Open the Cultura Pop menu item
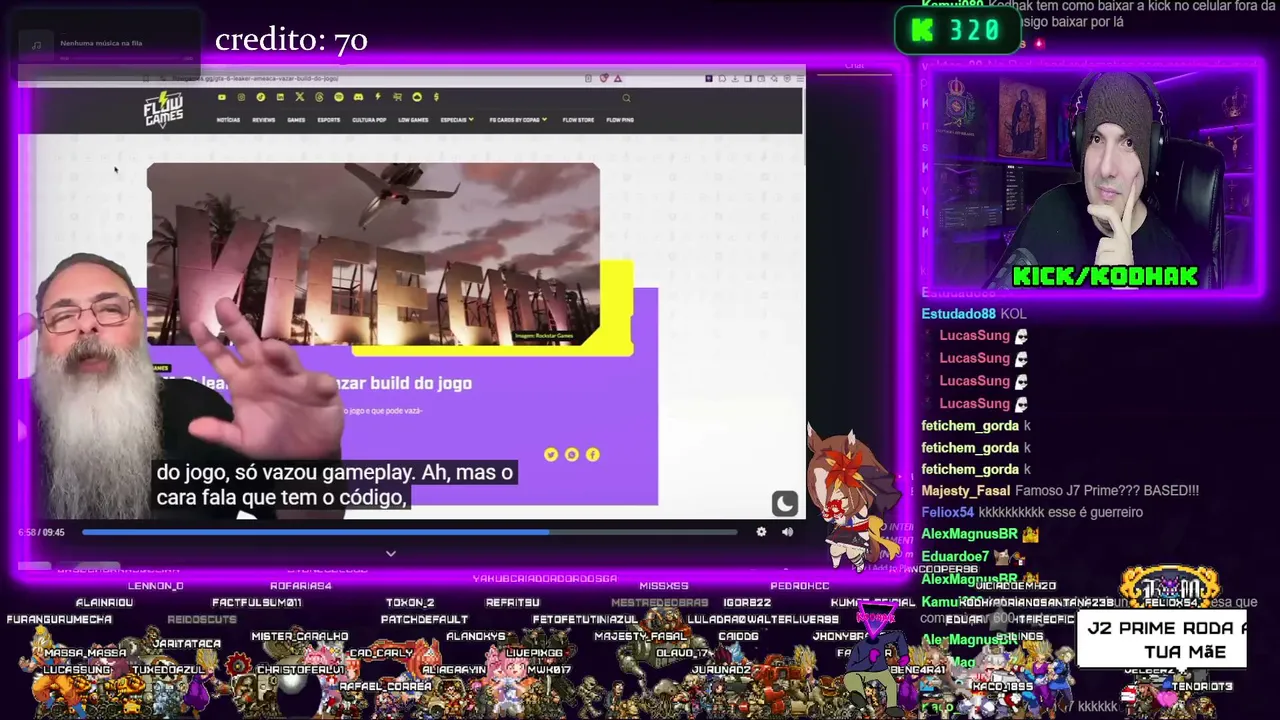This screenshot has width=1280, height=720. 369,120
